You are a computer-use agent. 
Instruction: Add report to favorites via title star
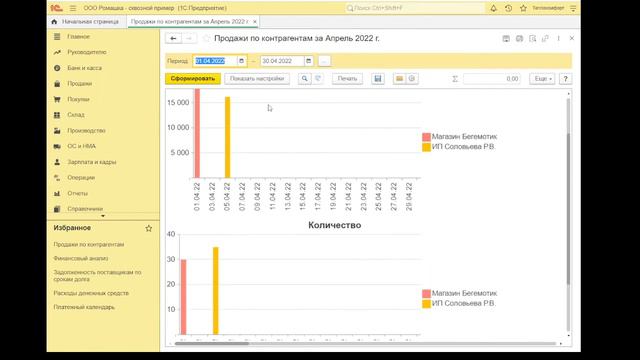click(x=207, y=38)
